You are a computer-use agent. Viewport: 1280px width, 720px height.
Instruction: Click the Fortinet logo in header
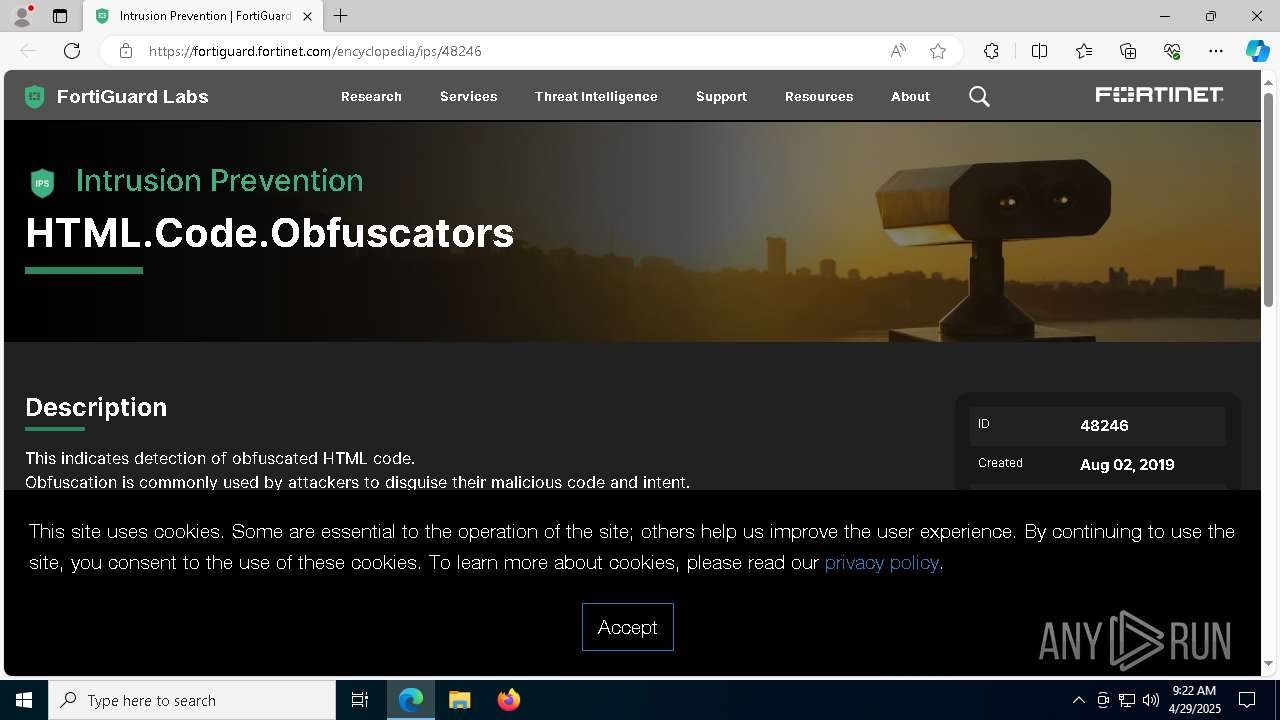tap(1160, 95)
